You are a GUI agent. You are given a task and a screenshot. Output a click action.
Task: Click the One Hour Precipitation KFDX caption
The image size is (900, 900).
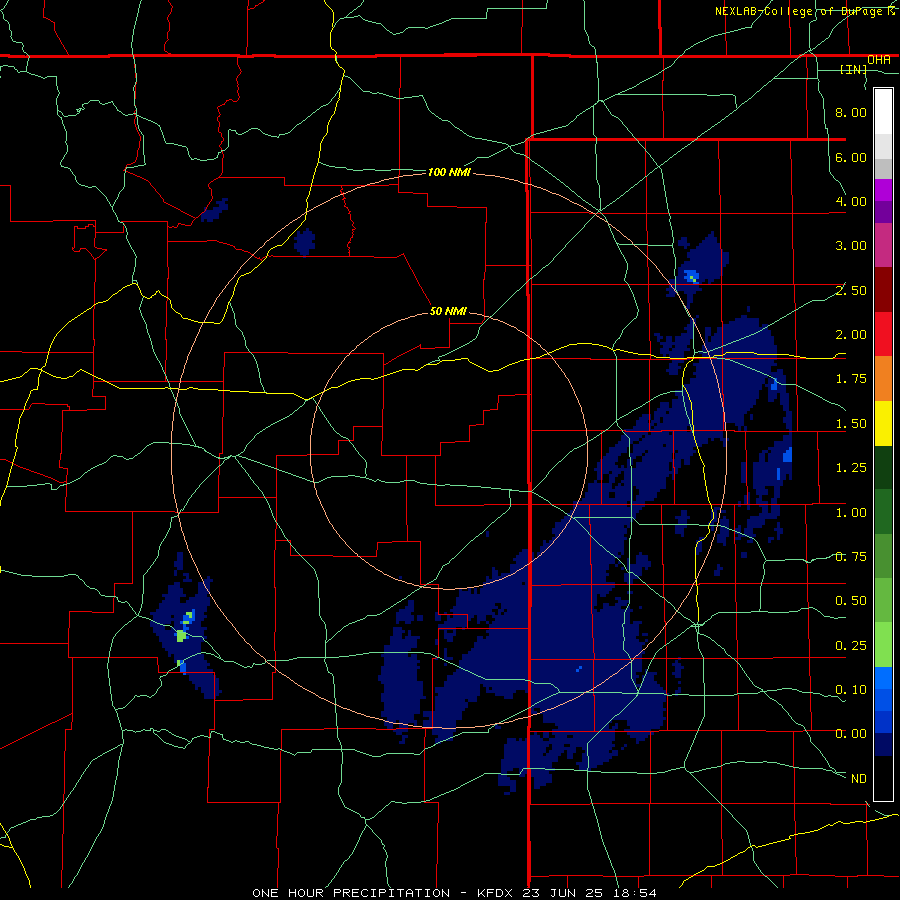455,893
